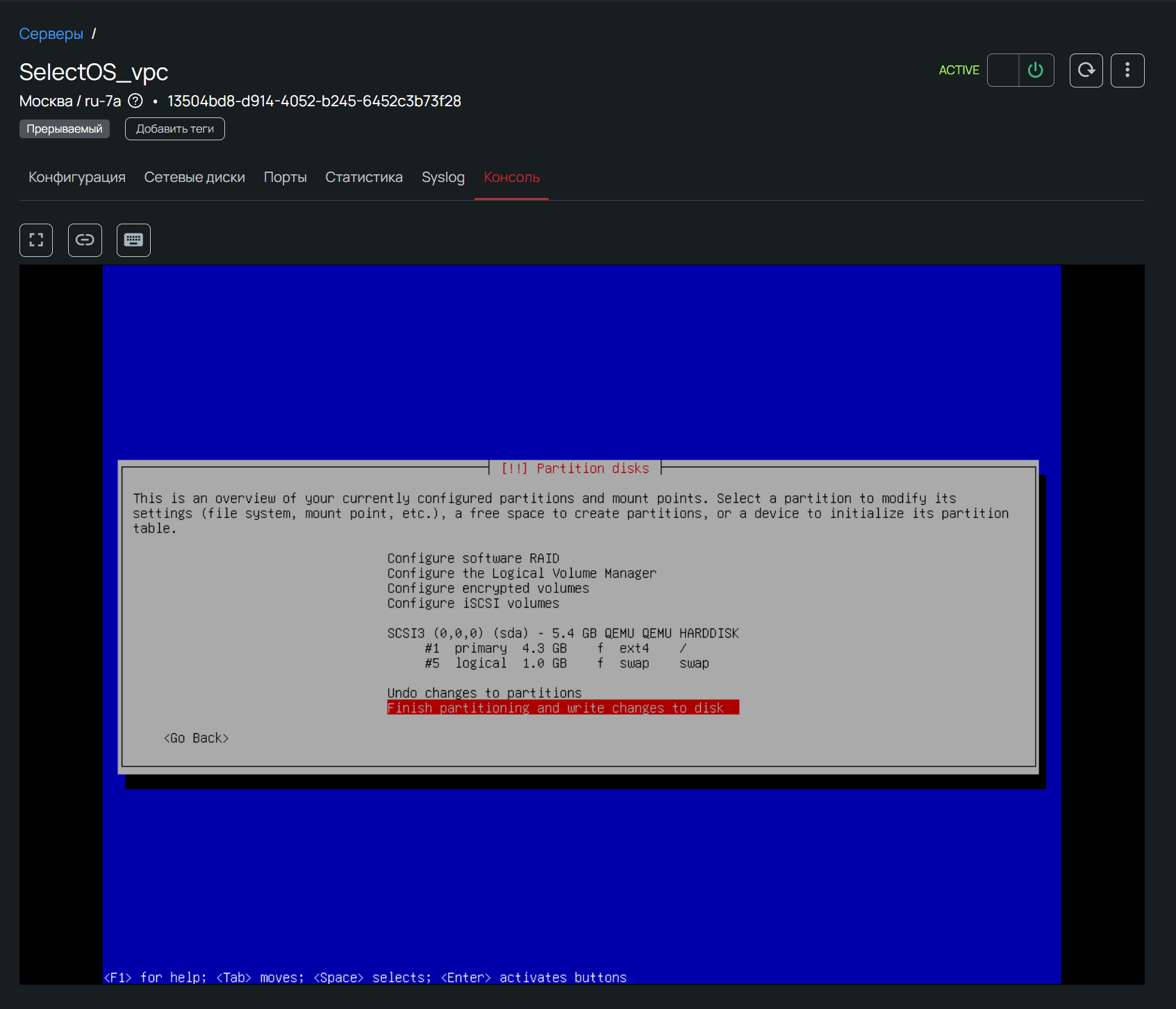The height and width of the screenshot is (1009, 1176).
Task: Open the Сетевые диски tab
Action: 194,178
